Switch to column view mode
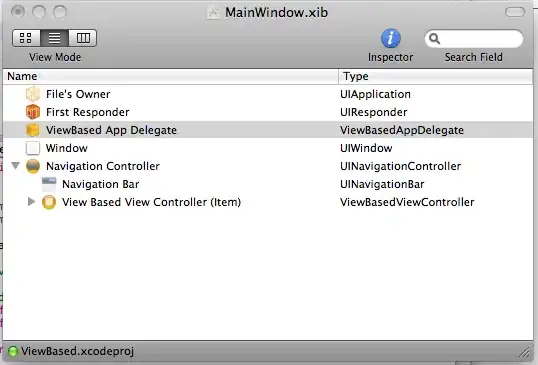This screenshot has height=365, width=538. click(83, 38)
